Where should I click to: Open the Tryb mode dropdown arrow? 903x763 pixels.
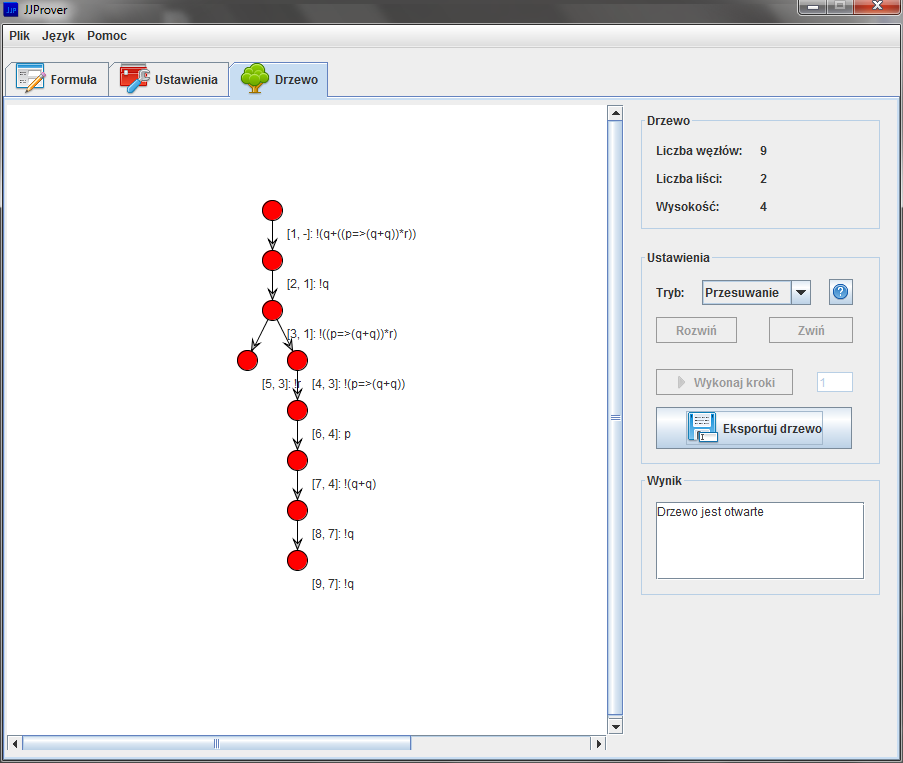pos(800,293)
